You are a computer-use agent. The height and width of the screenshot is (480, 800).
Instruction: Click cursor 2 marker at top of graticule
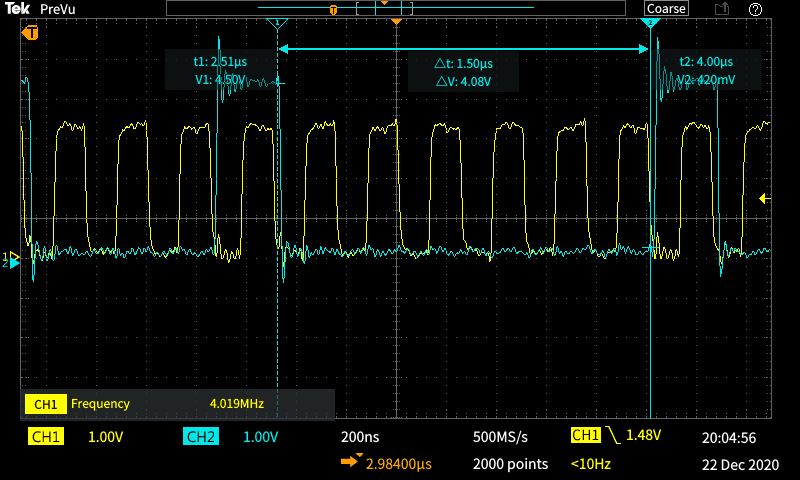(x=650, y=23)
